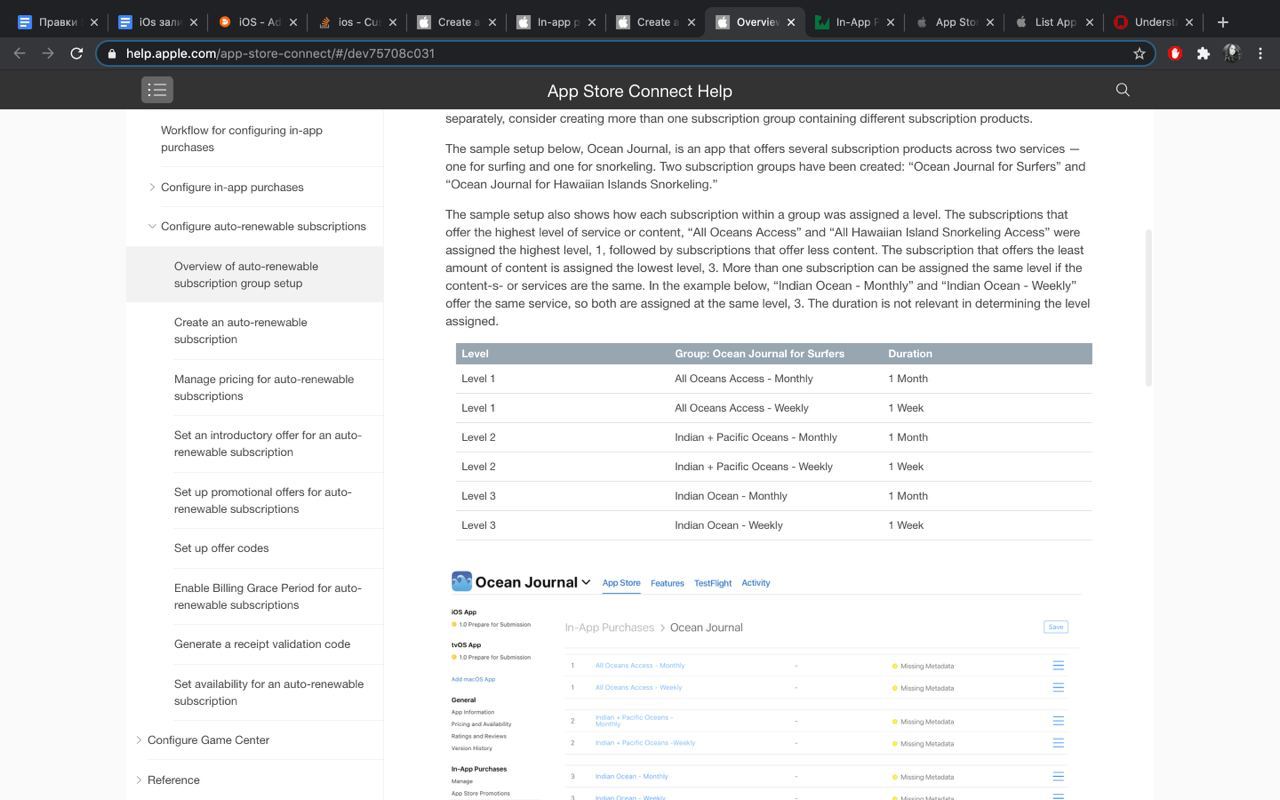The image size is (1280, 800).
Task: Bookmark this page with the star icon
Action: [x=1139, y=53]
